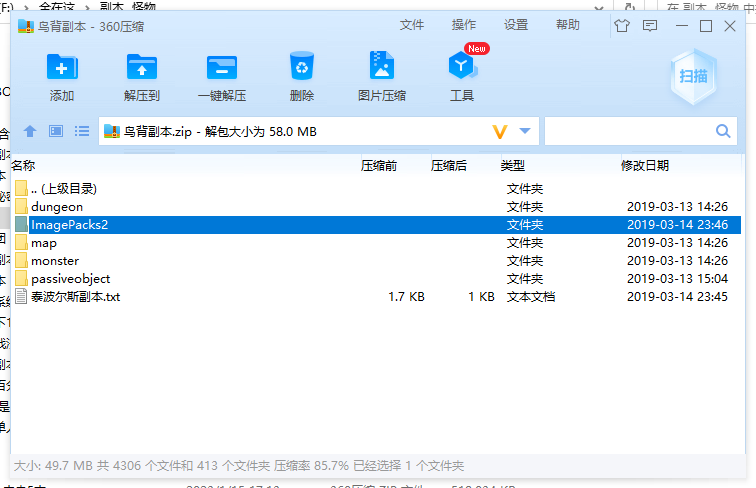Select the dungeon folder

56,207
